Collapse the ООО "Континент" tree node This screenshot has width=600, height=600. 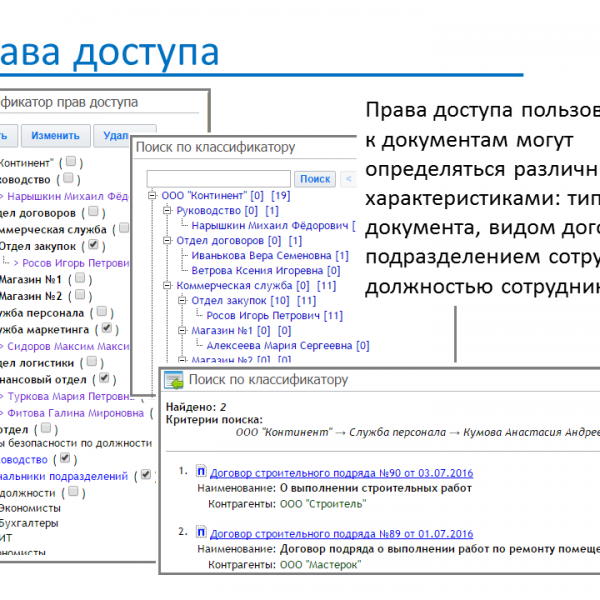point(153,196)
